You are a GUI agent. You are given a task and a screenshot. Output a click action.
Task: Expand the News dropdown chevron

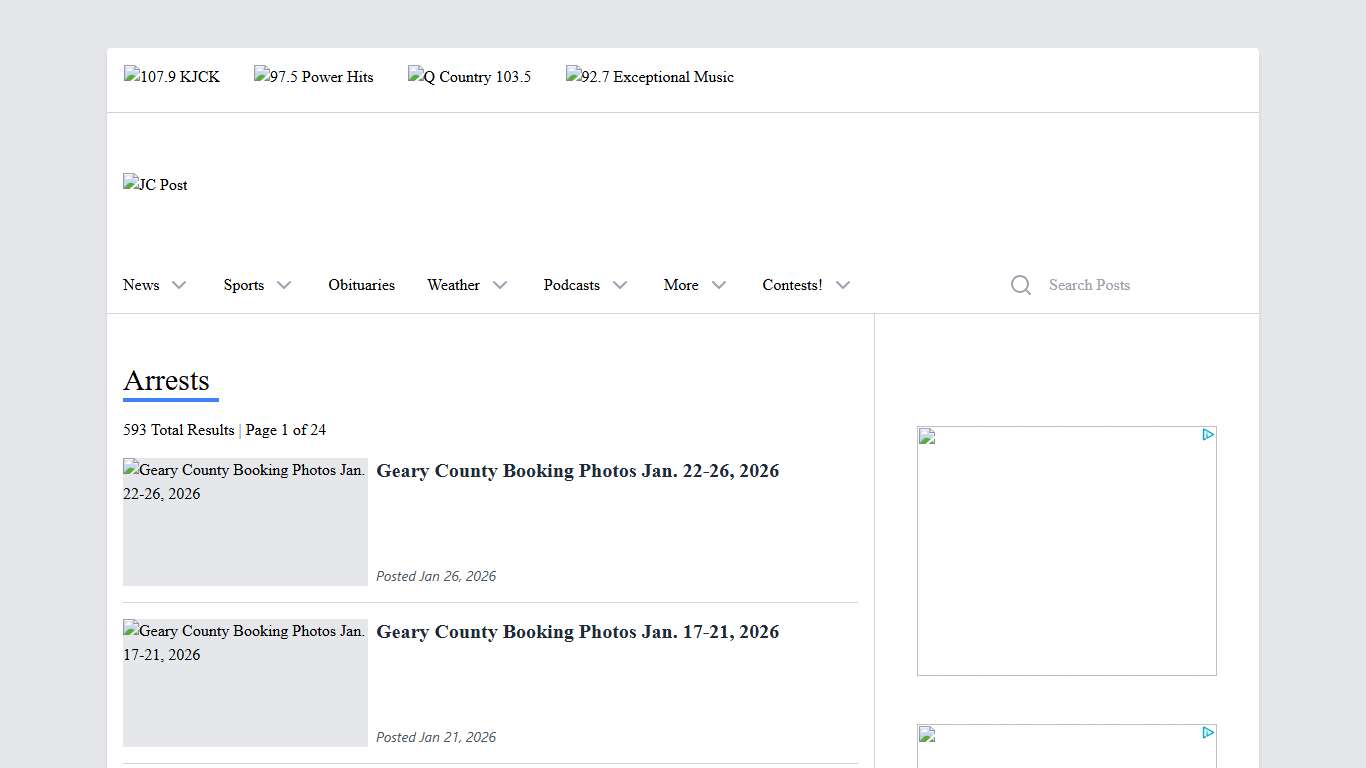pyautogui.click(x=179, y=285)
